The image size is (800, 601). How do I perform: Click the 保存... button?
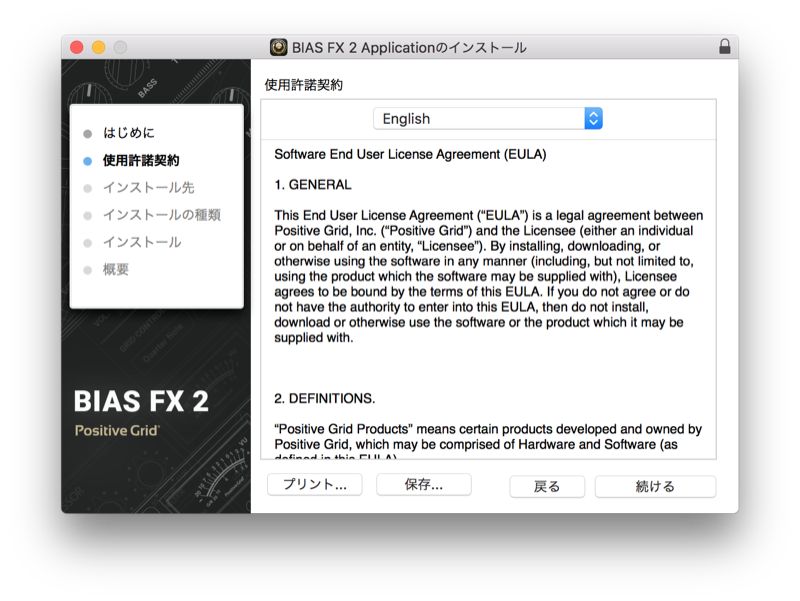[x=424, y=484]
